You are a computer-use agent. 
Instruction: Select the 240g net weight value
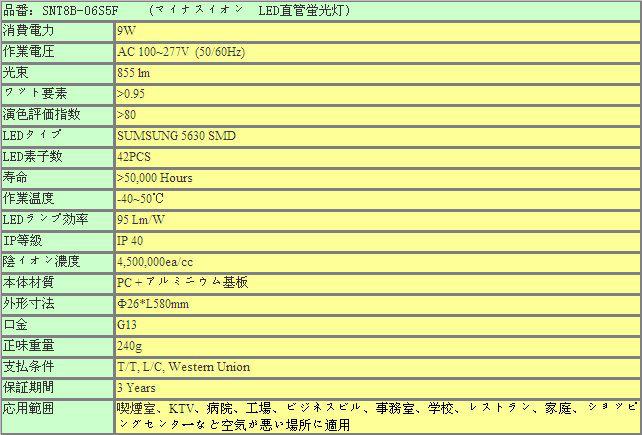coord(129,346)
